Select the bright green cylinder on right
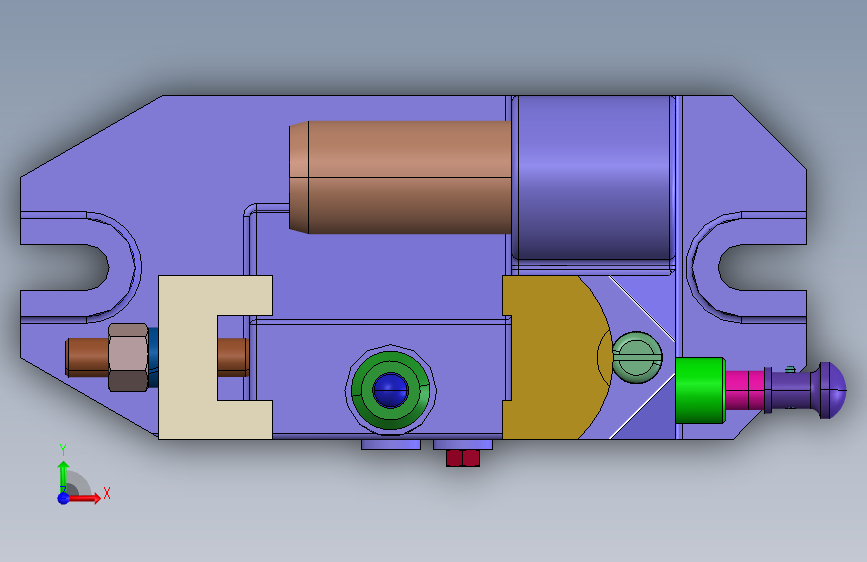The width and height of the screenshot is (867, 562). (700, 391)
